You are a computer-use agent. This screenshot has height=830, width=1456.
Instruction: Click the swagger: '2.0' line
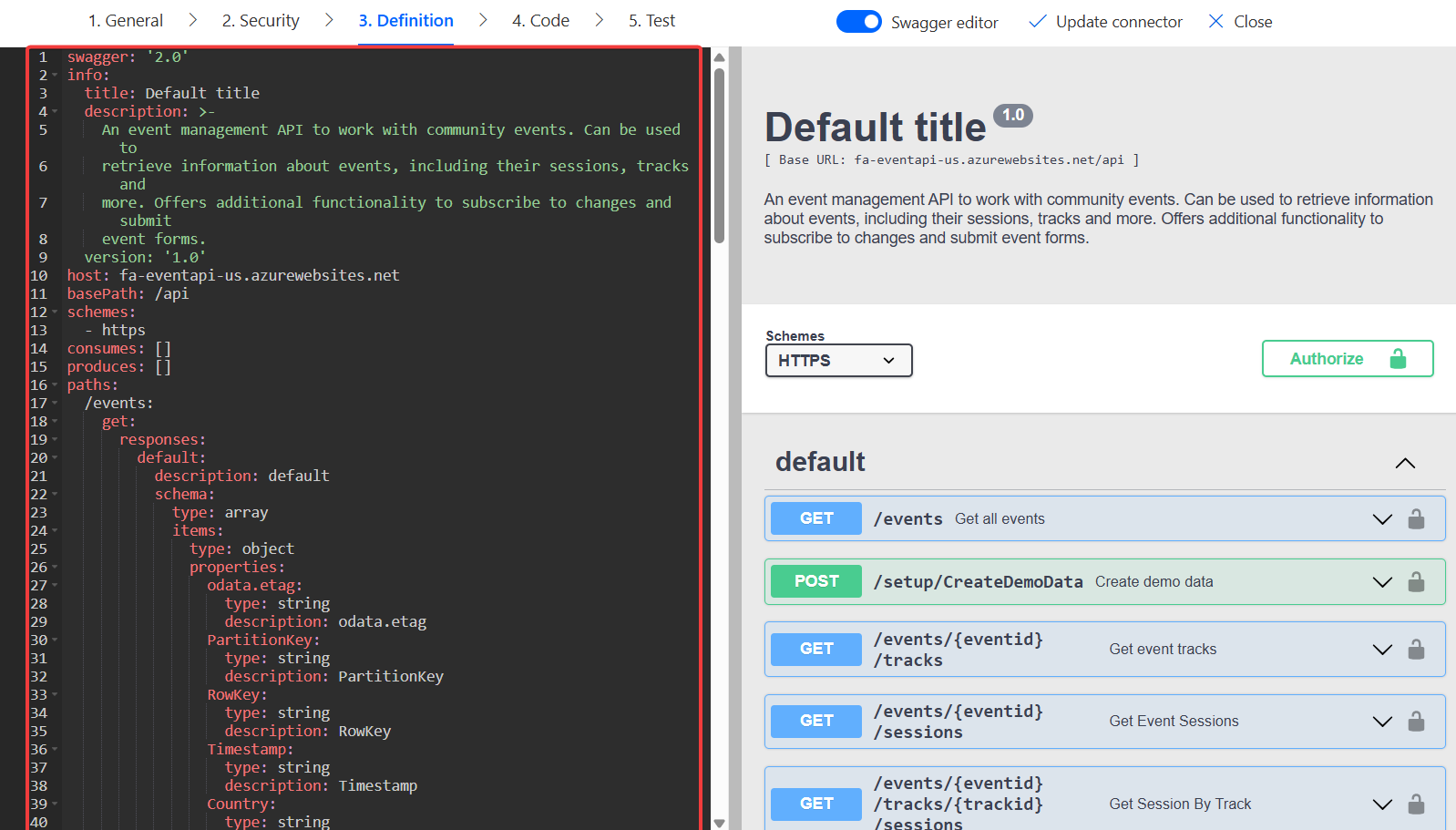(128, 56)
